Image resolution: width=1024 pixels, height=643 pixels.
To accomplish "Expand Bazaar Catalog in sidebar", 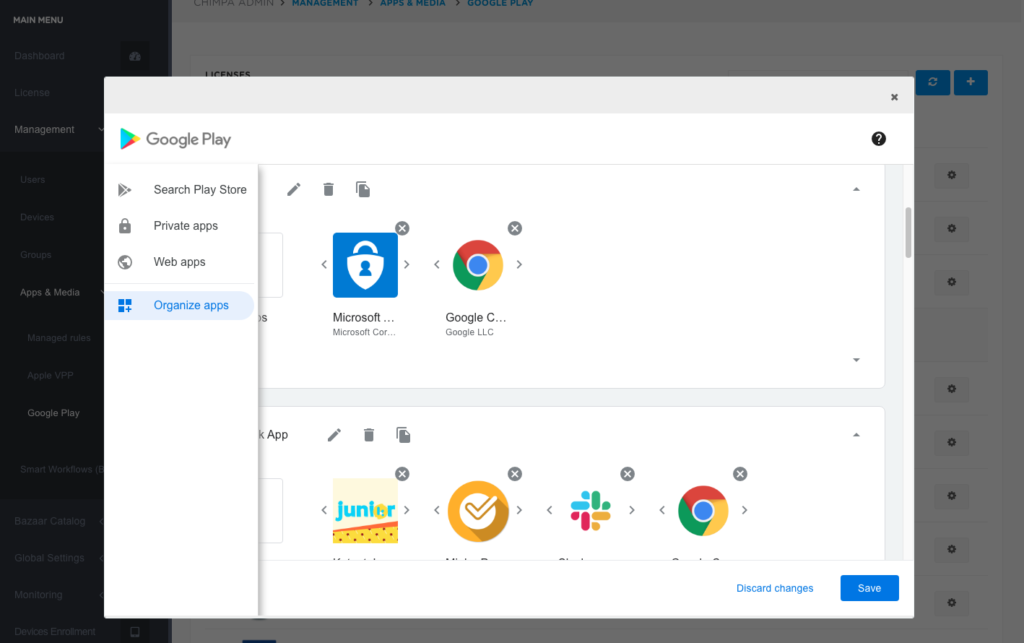I will 50,521.
